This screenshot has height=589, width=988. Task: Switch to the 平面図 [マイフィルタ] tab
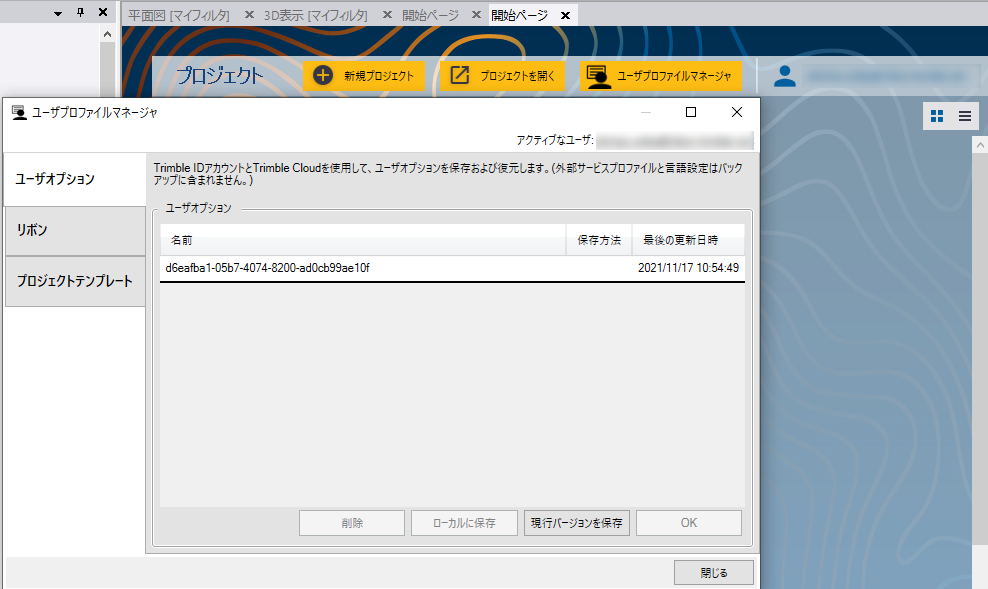pos(180,14)
